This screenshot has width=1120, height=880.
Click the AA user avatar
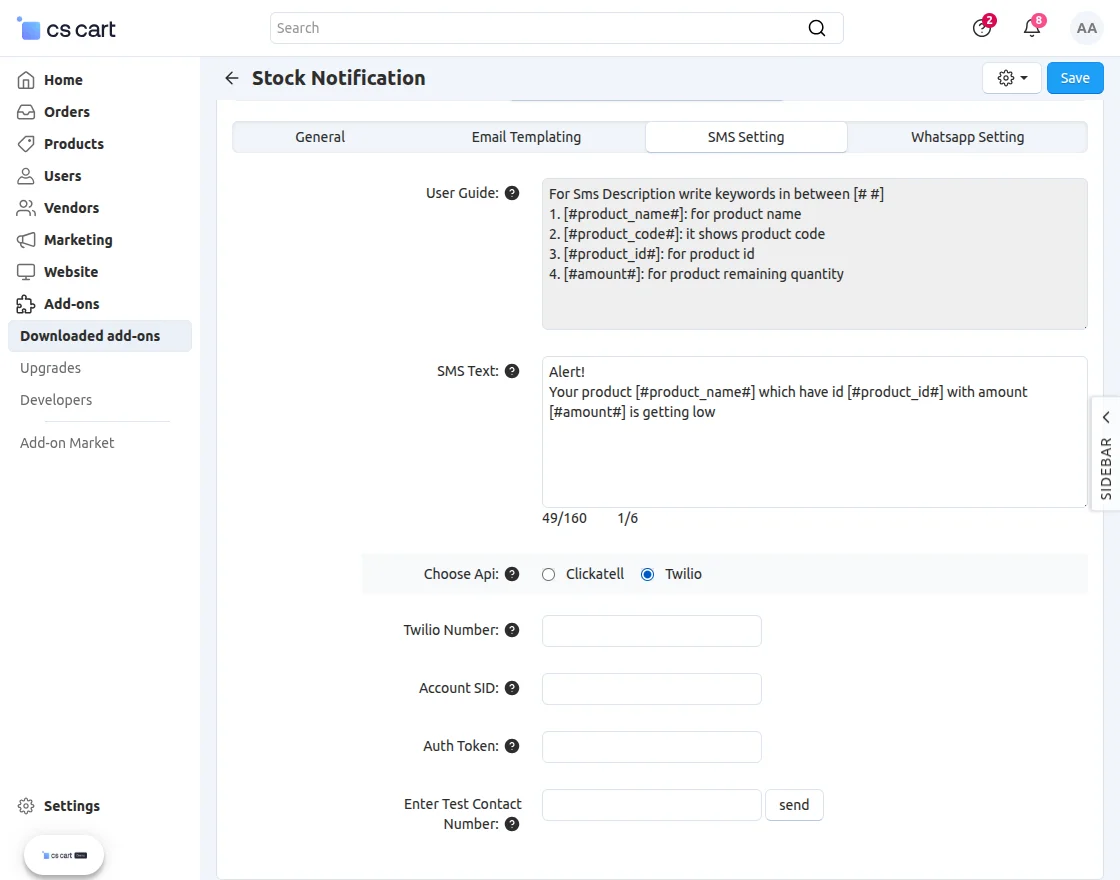(x=1087, y=28)
